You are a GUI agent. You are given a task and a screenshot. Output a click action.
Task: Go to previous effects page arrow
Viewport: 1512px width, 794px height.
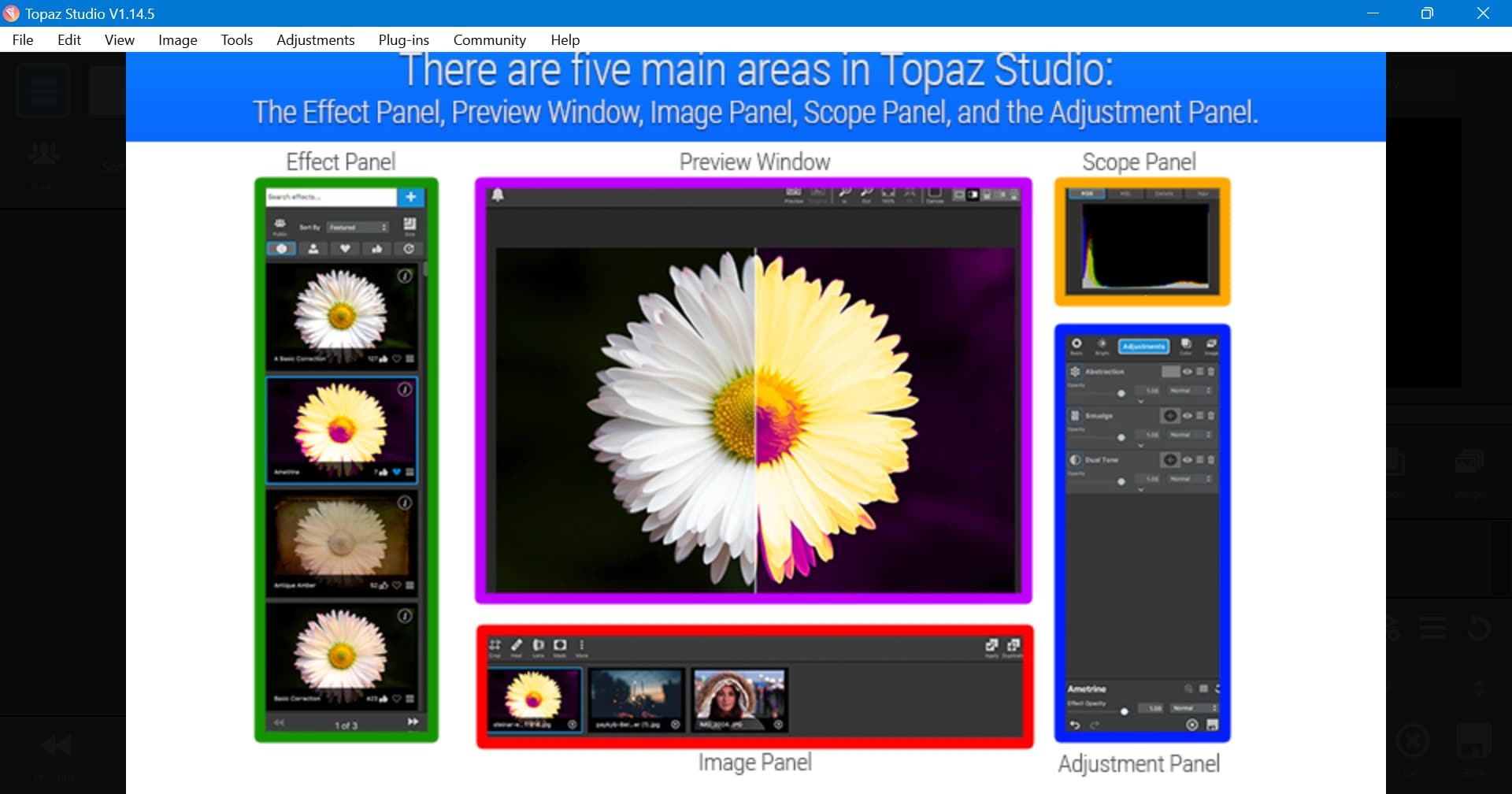279,722
